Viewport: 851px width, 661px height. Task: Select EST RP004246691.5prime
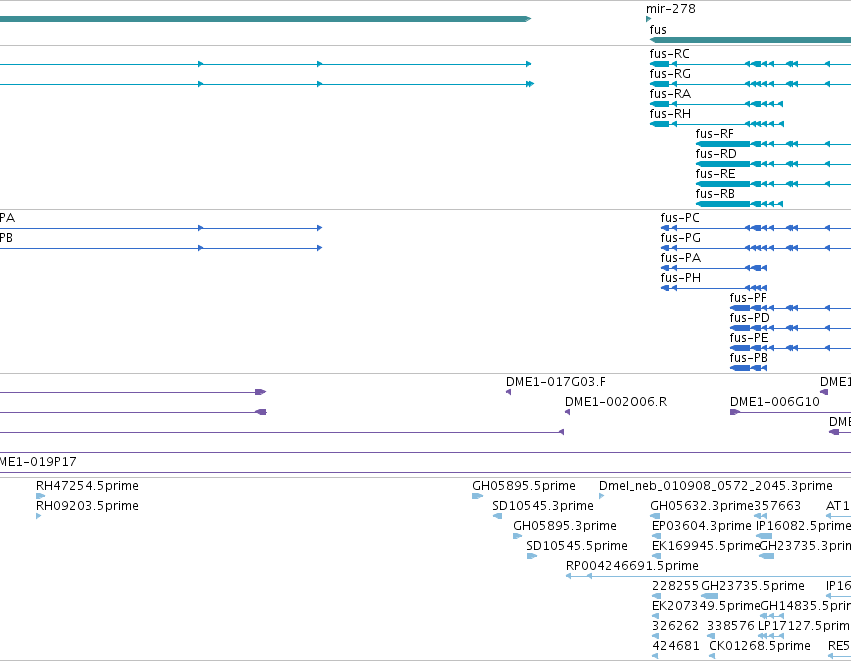coord(632,566)
